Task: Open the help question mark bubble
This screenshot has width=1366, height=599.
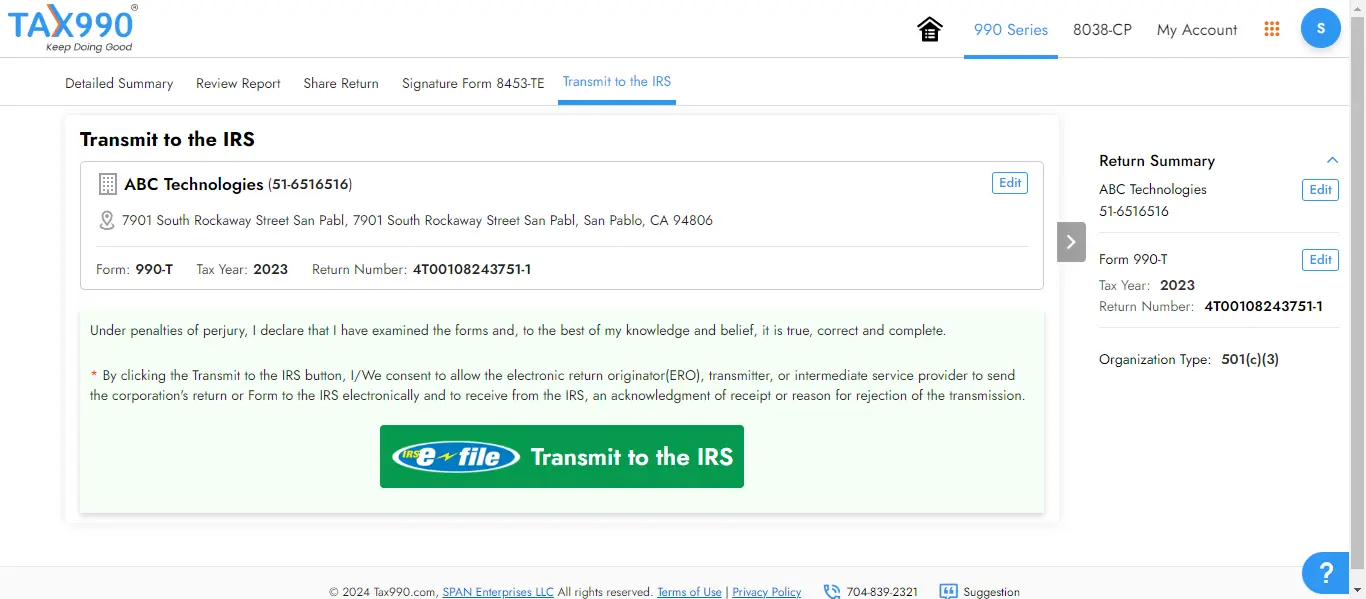Action: (x=1326, y=573)
